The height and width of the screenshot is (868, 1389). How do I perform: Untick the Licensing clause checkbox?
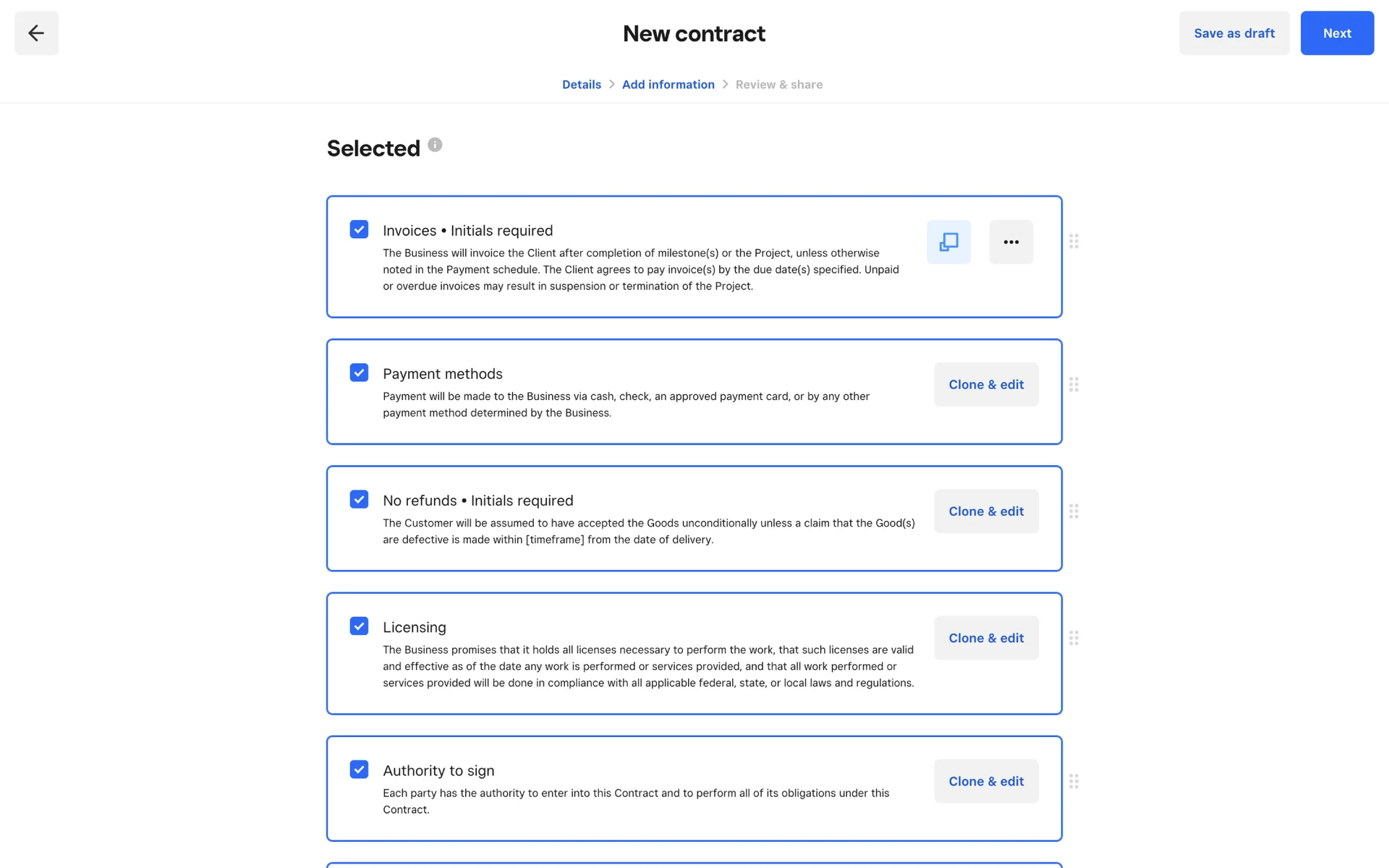pyautogui.click(x=359, y=626)
